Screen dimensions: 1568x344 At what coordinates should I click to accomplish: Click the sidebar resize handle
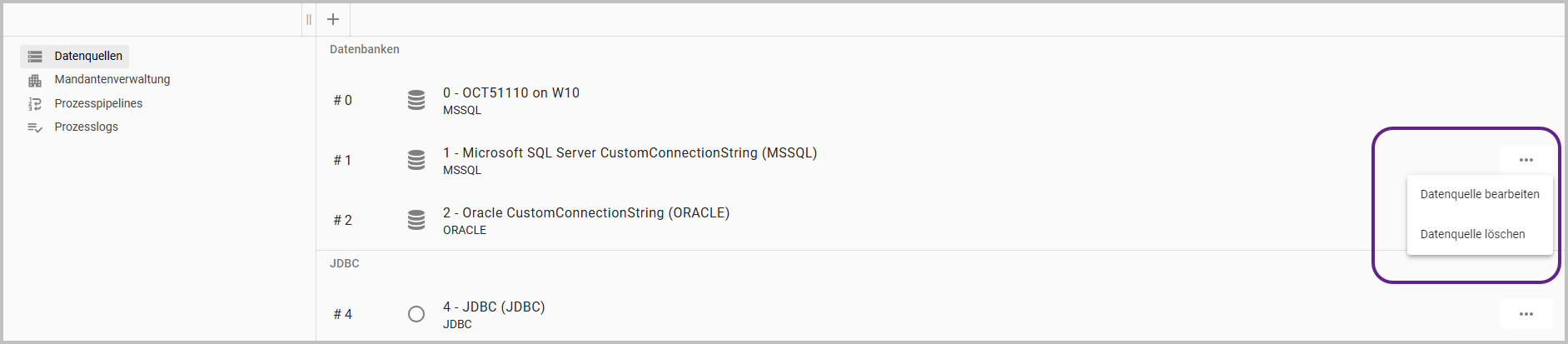coord(309,19)
